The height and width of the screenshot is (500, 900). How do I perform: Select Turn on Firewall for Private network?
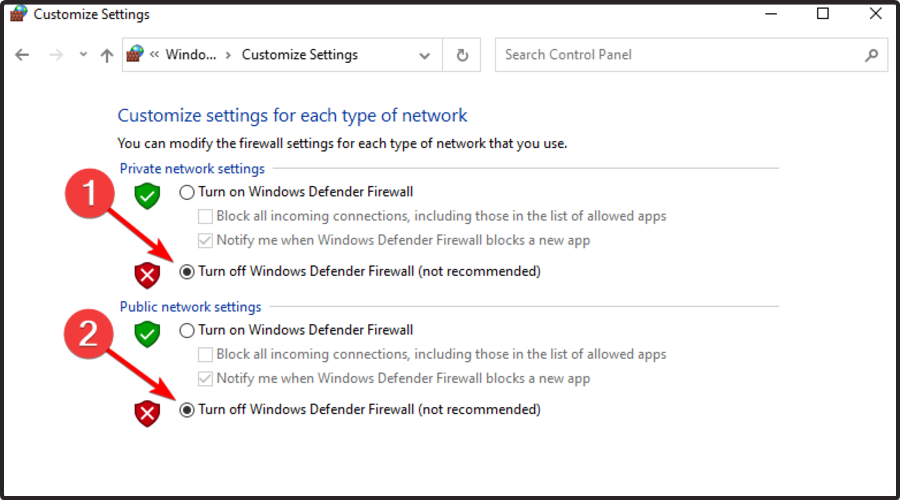187,192
